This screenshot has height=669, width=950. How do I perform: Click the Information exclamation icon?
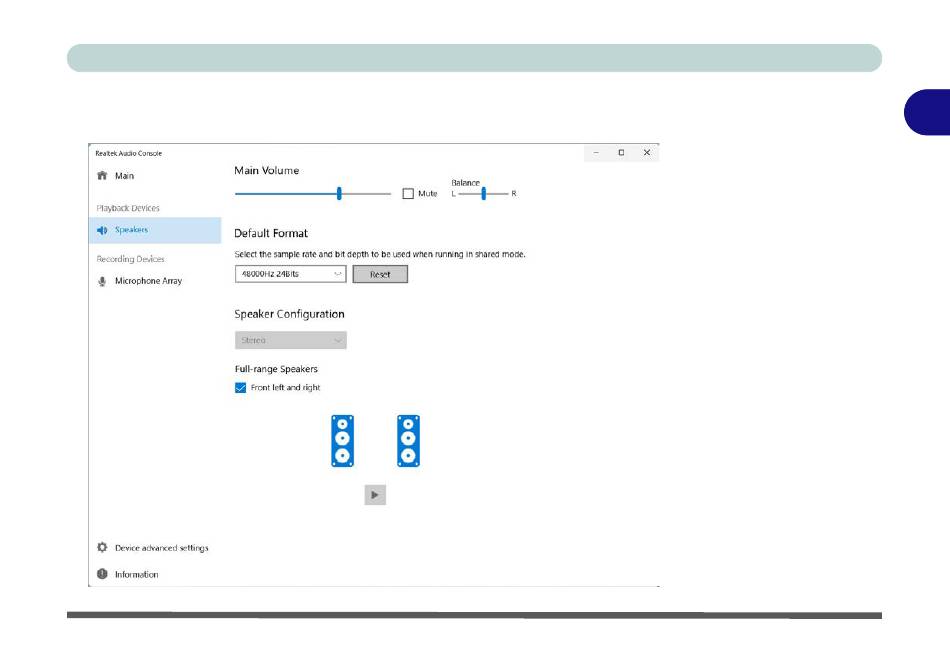102,574
